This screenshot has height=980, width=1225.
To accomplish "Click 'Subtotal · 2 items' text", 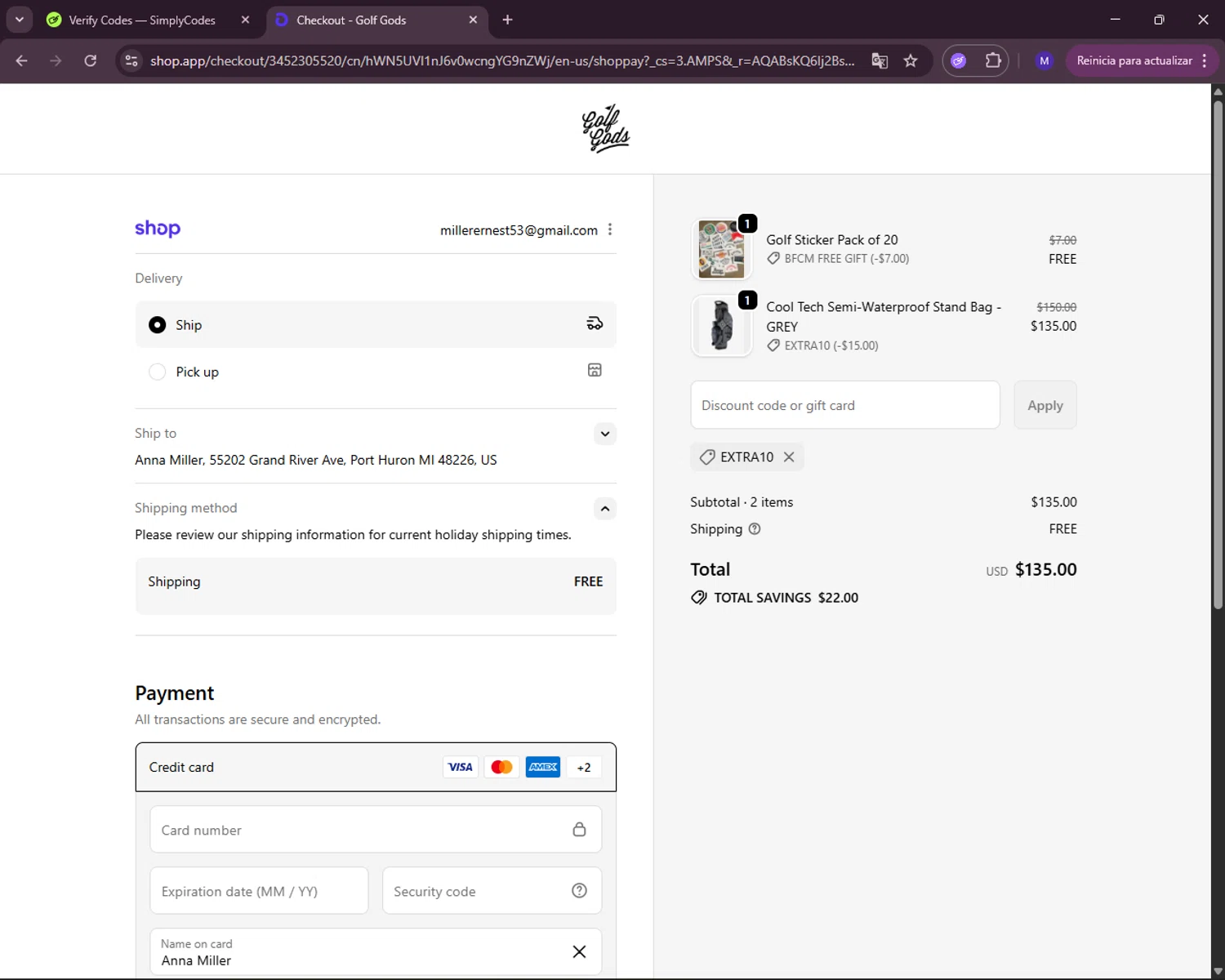I will point(742,502).
